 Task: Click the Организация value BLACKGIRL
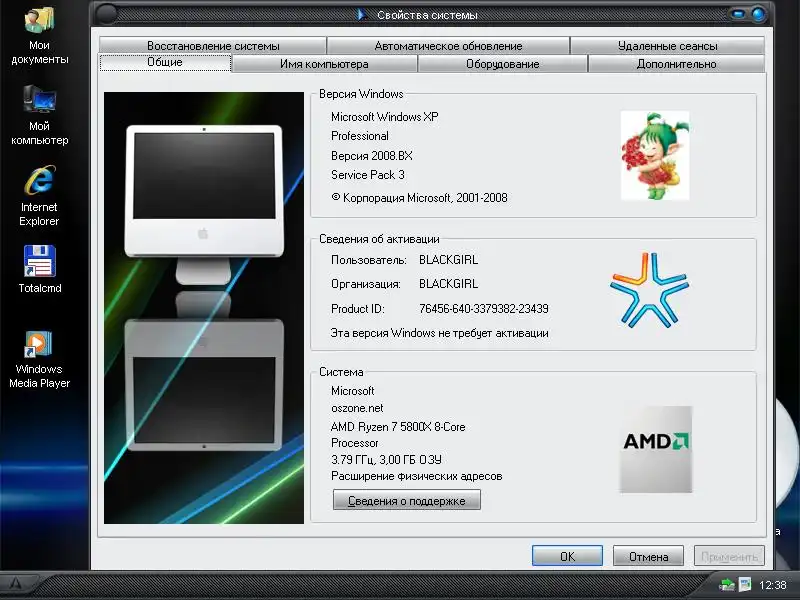(x=448, y=284)
